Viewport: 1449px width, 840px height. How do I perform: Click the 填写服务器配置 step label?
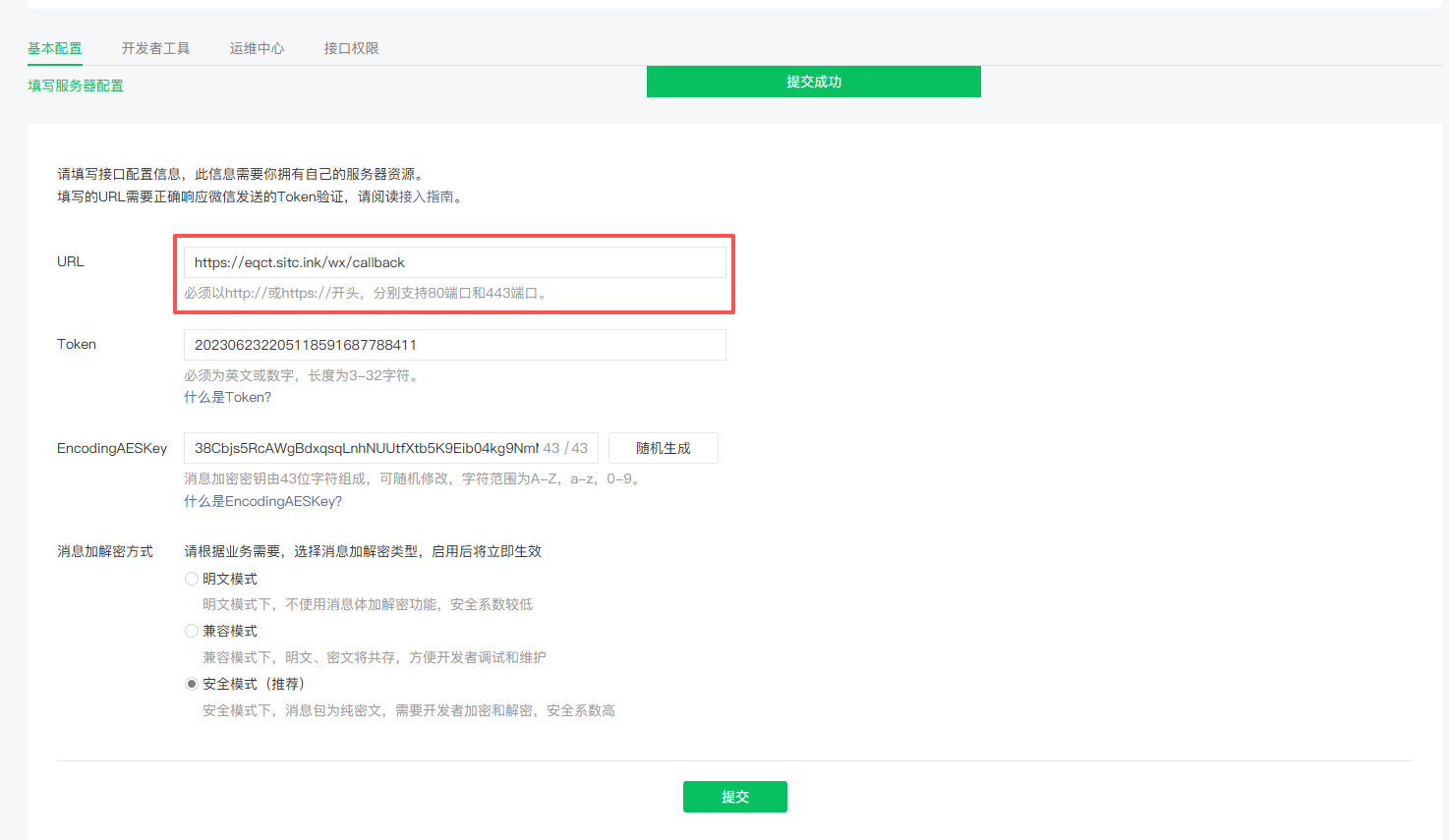pyautogui.click(x=76, y=85)
